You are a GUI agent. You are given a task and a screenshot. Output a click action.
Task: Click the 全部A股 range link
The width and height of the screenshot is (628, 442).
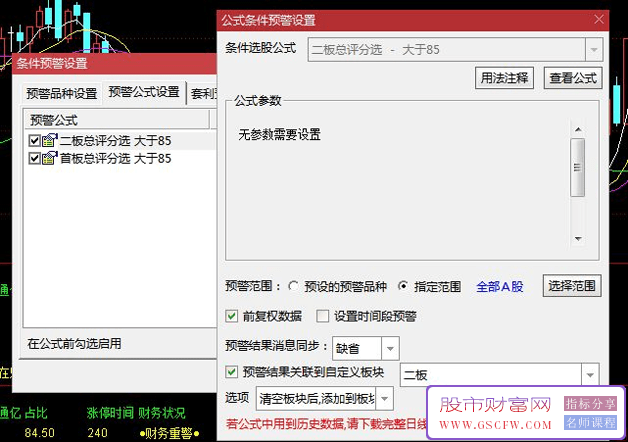(499, 287)
